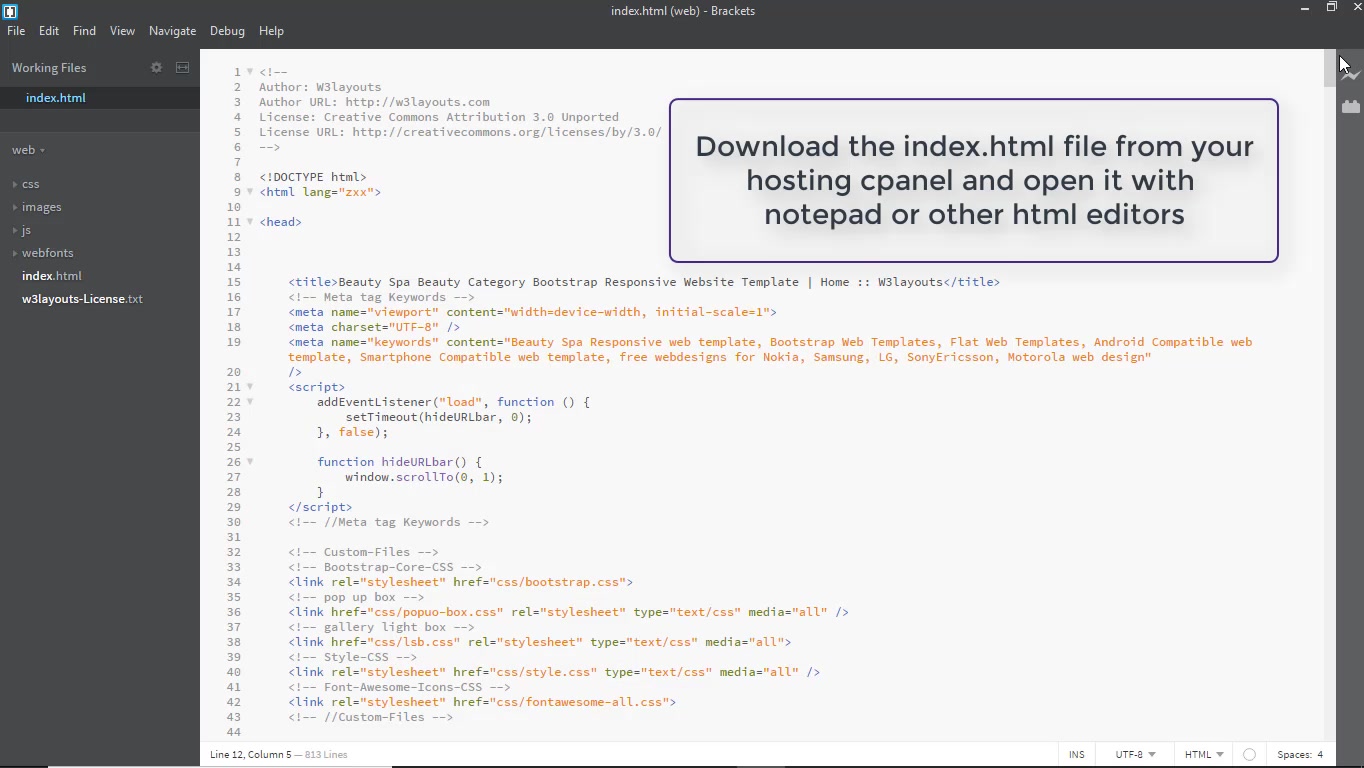This screenshot has width=1364, height=768.
Task: Click the lint status circle indicator
Action: (1249, 755)
